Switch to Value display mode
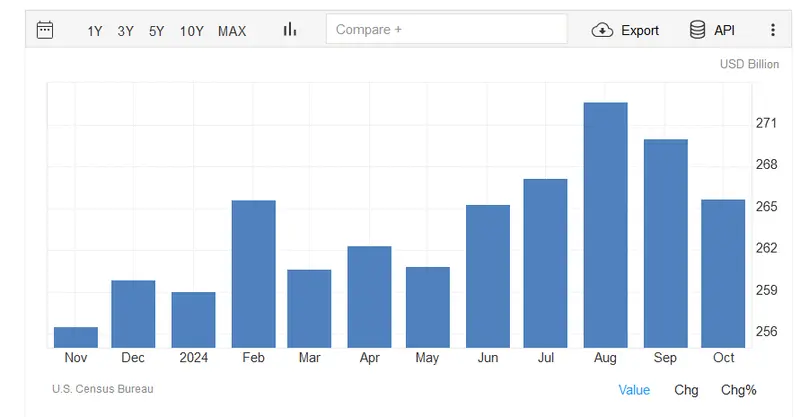800x417 pixels. pos(634,390)
